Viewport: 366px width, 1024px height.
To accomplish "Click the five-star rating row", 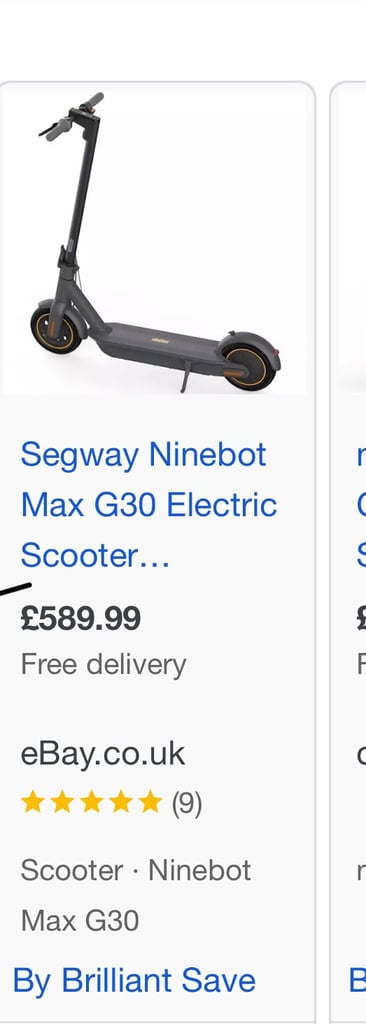I will coord(111,802).
